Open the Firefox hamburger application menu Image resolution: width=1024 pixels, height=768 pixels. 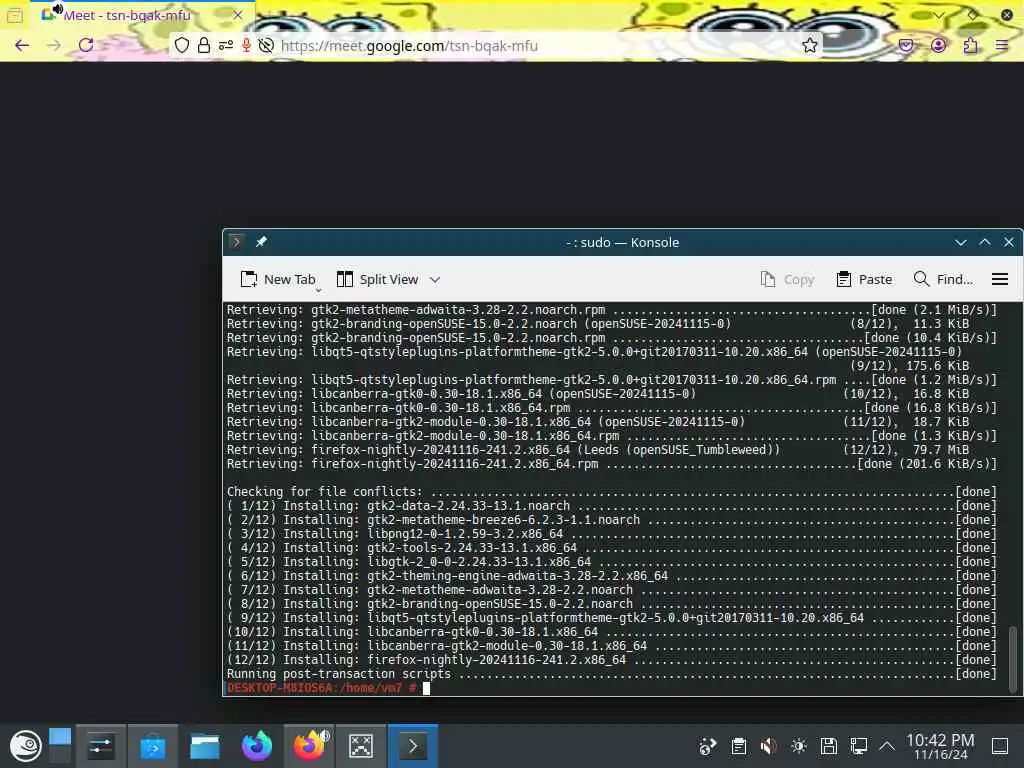tap(1002, 45)
